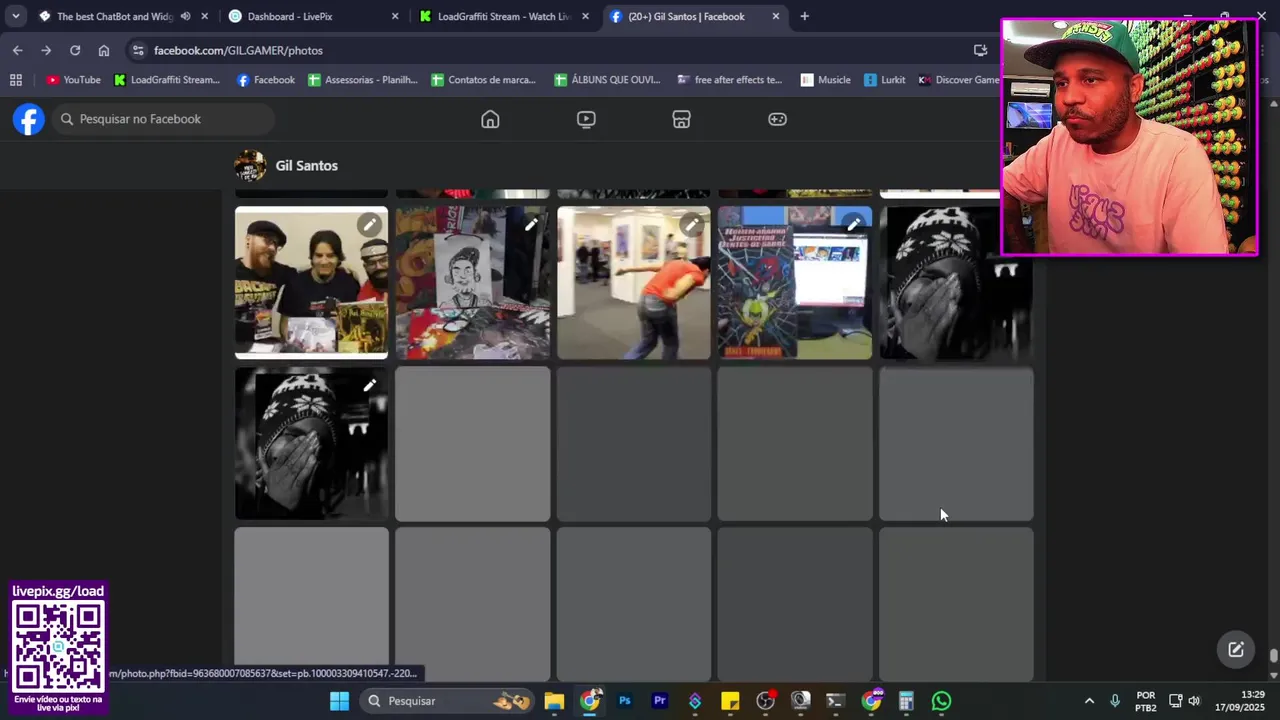Open the Spider-Man comic cover photo

pyautogui.click(x=794, y=283)
